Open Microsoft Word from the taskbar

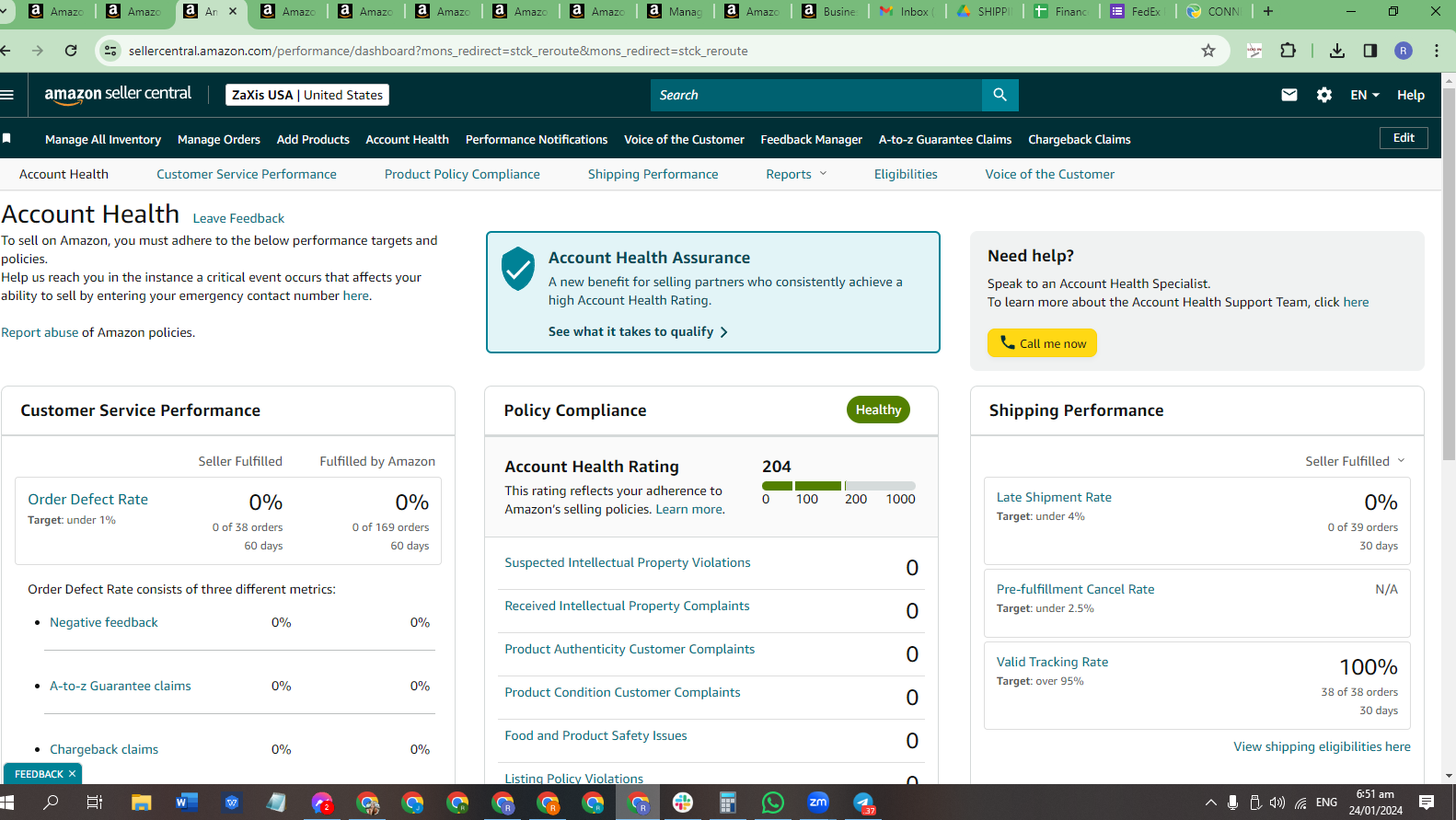click(186, 803)
